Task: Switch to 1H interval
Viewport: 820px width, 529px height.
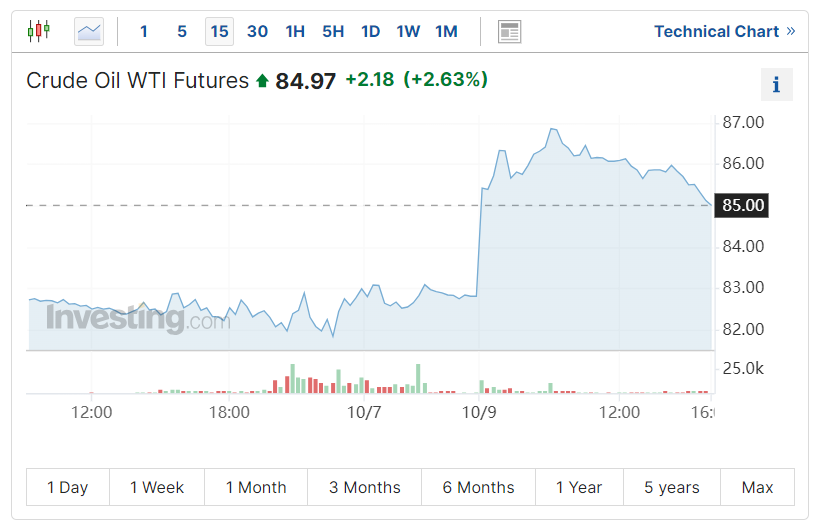Action: click(x=295, y=31)
